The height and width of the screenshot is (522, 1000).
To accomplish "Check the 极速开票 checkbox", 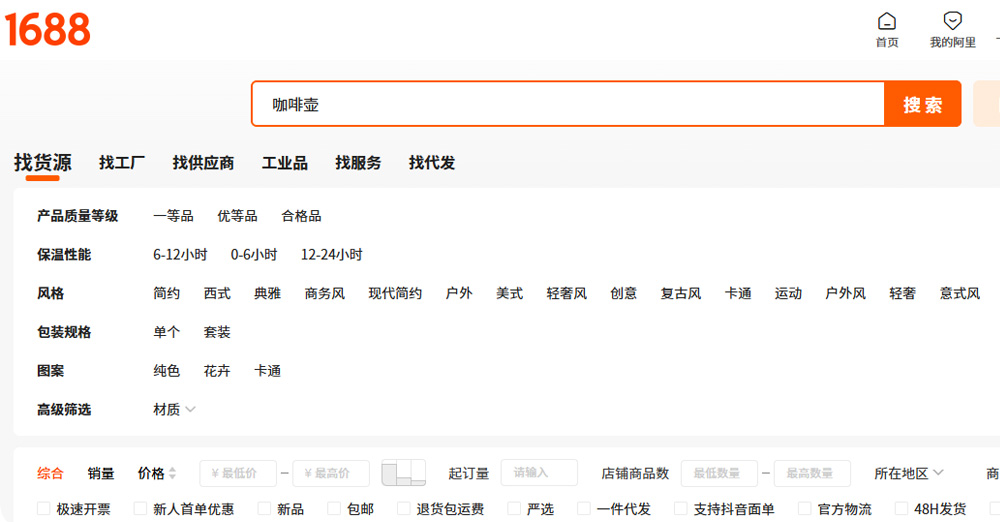I will tap(43, 509).
